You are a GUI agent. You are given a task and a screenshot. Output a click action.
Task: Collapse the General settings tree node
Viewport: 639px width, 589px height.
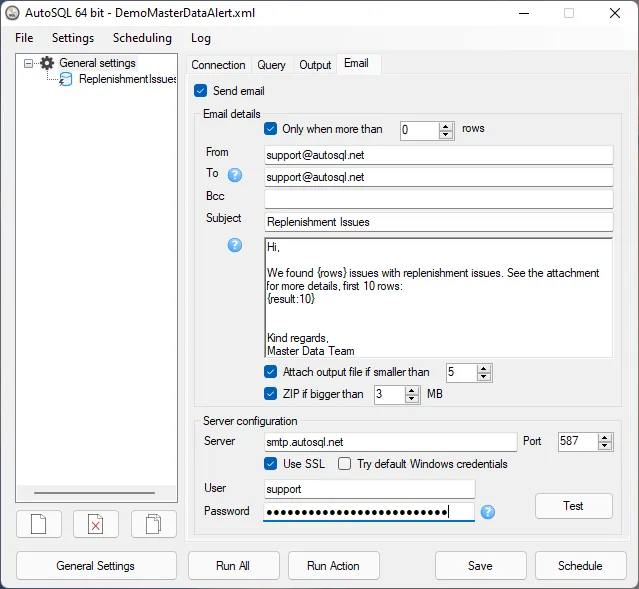pyautogui.click(x=28, y=63)
